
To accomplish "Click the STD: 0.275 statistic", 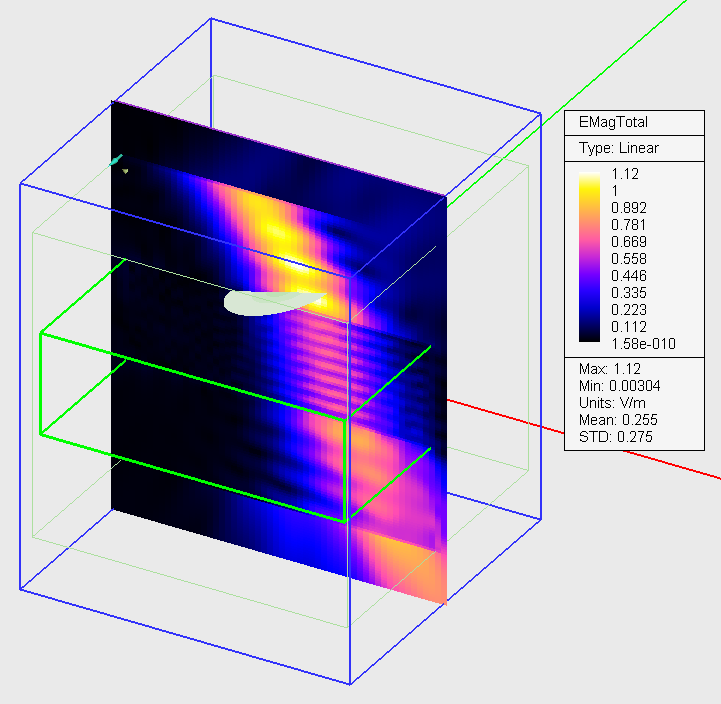I will click(x=616, y=437).
